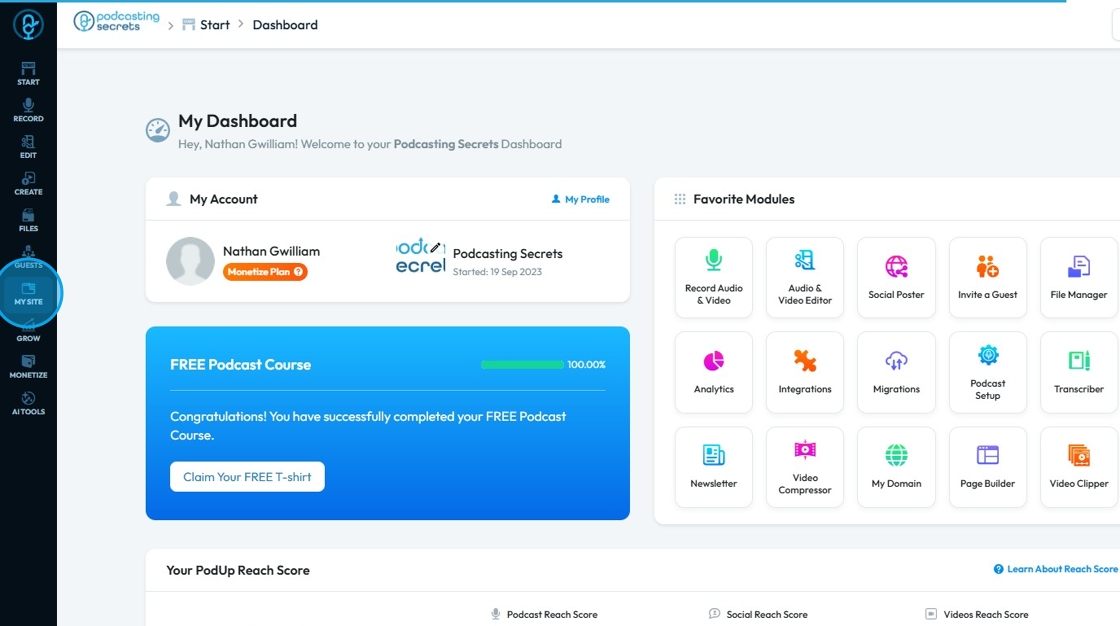Open the My Profile link

pyautogui.click(x=581, y=199)
